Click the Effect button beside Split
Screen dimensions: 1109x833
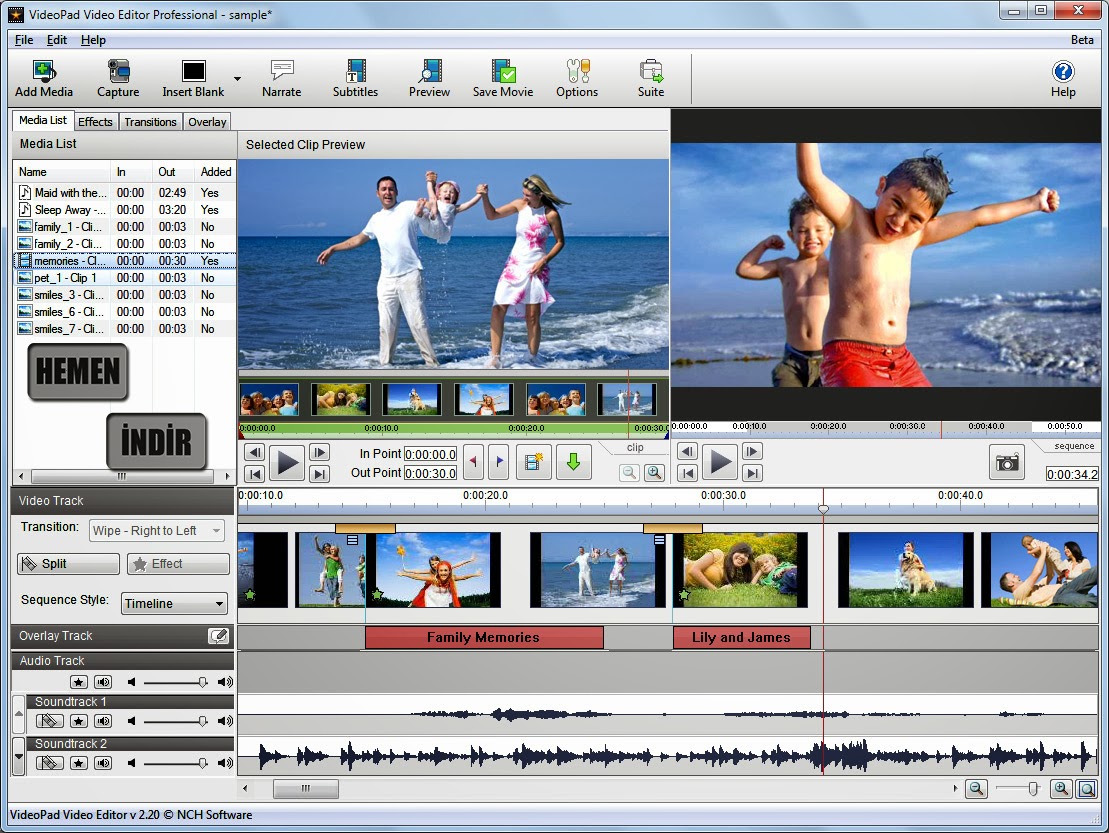pyautogui.click(x=177, y=563)
